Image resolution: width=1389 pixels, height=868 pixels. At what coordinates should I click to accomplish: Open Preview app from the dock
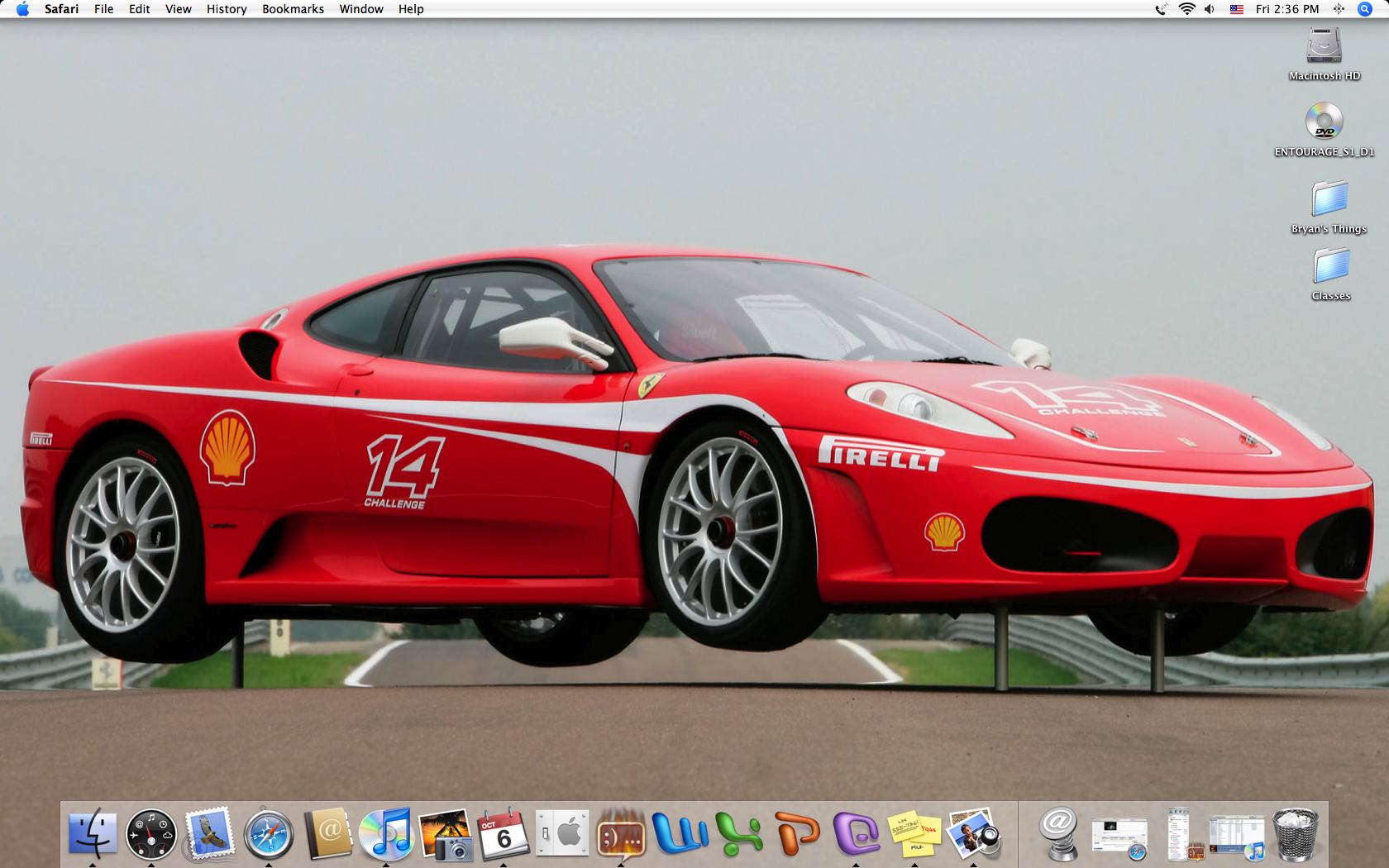(x=973, y=833)
